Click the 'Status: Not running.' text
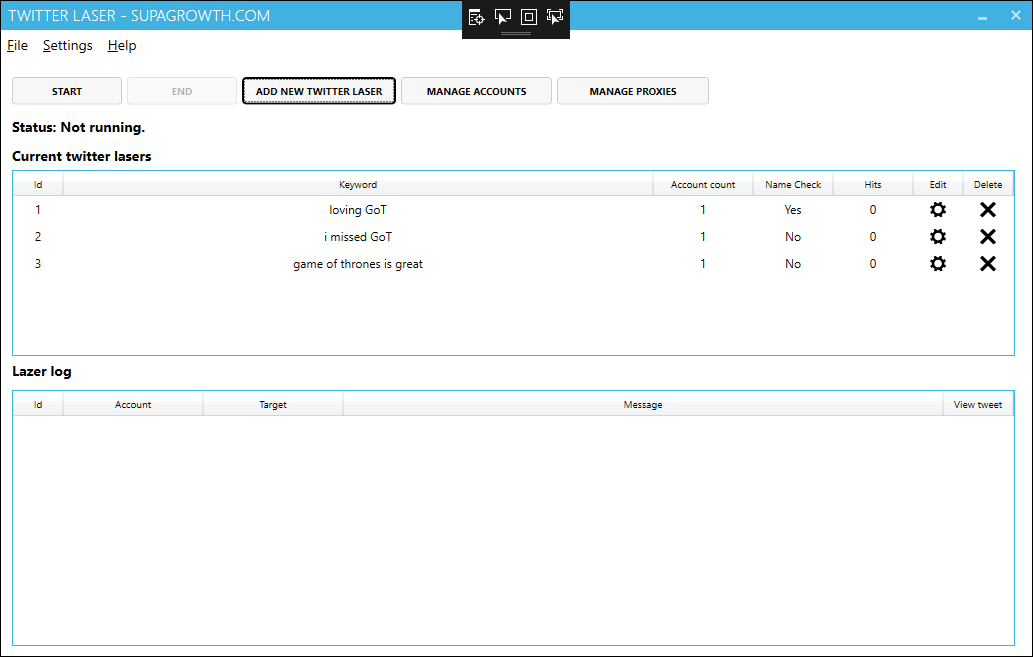This screenshot has height=657, width=1033. point(78,127)
